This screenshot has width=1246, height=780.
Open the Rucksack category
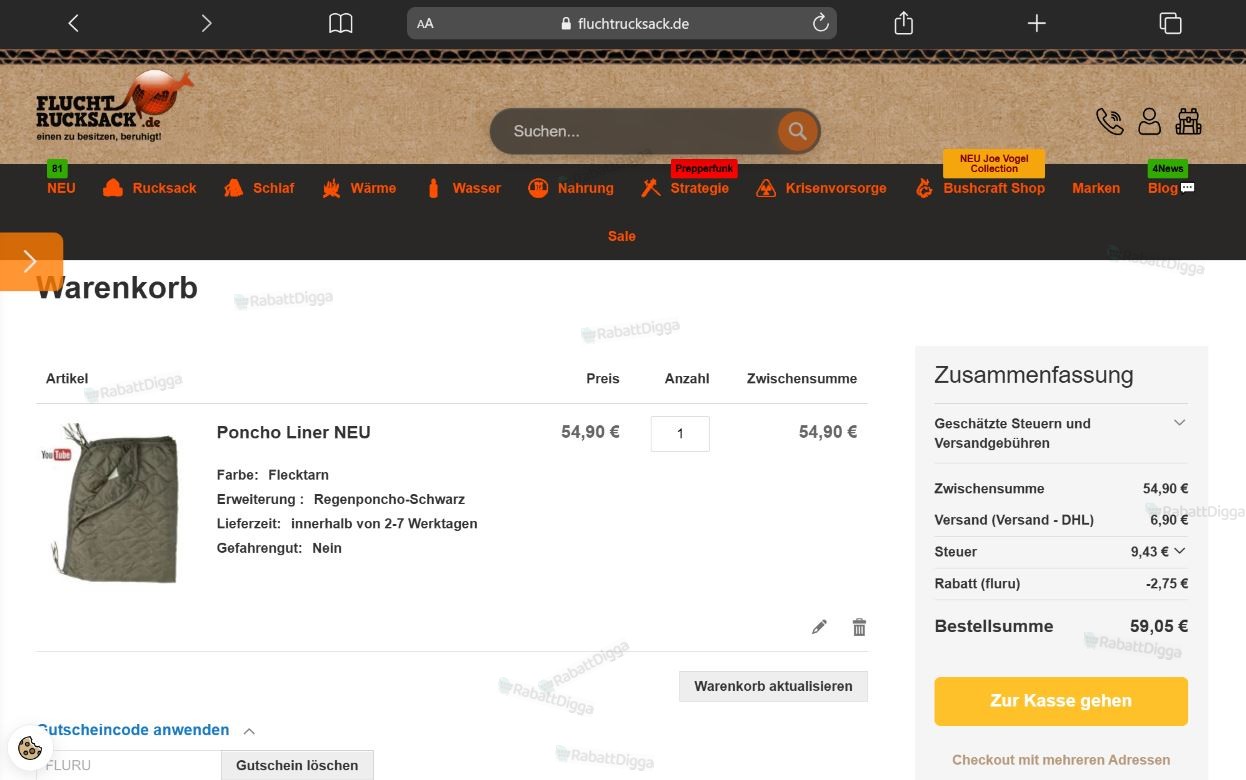[x=150, y=188]
